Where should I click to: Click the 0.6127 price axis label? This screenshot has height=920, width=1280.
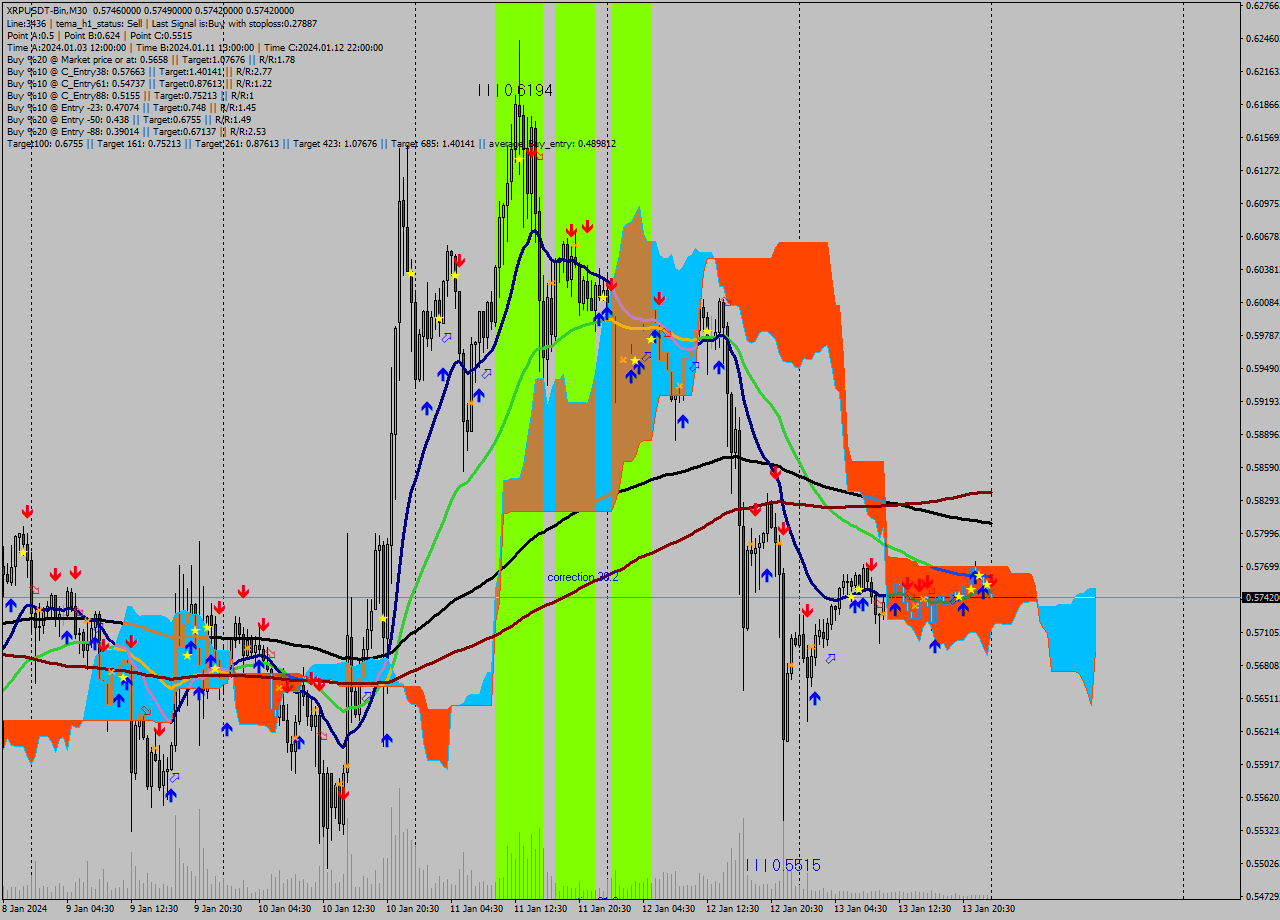click(1262, 170)
